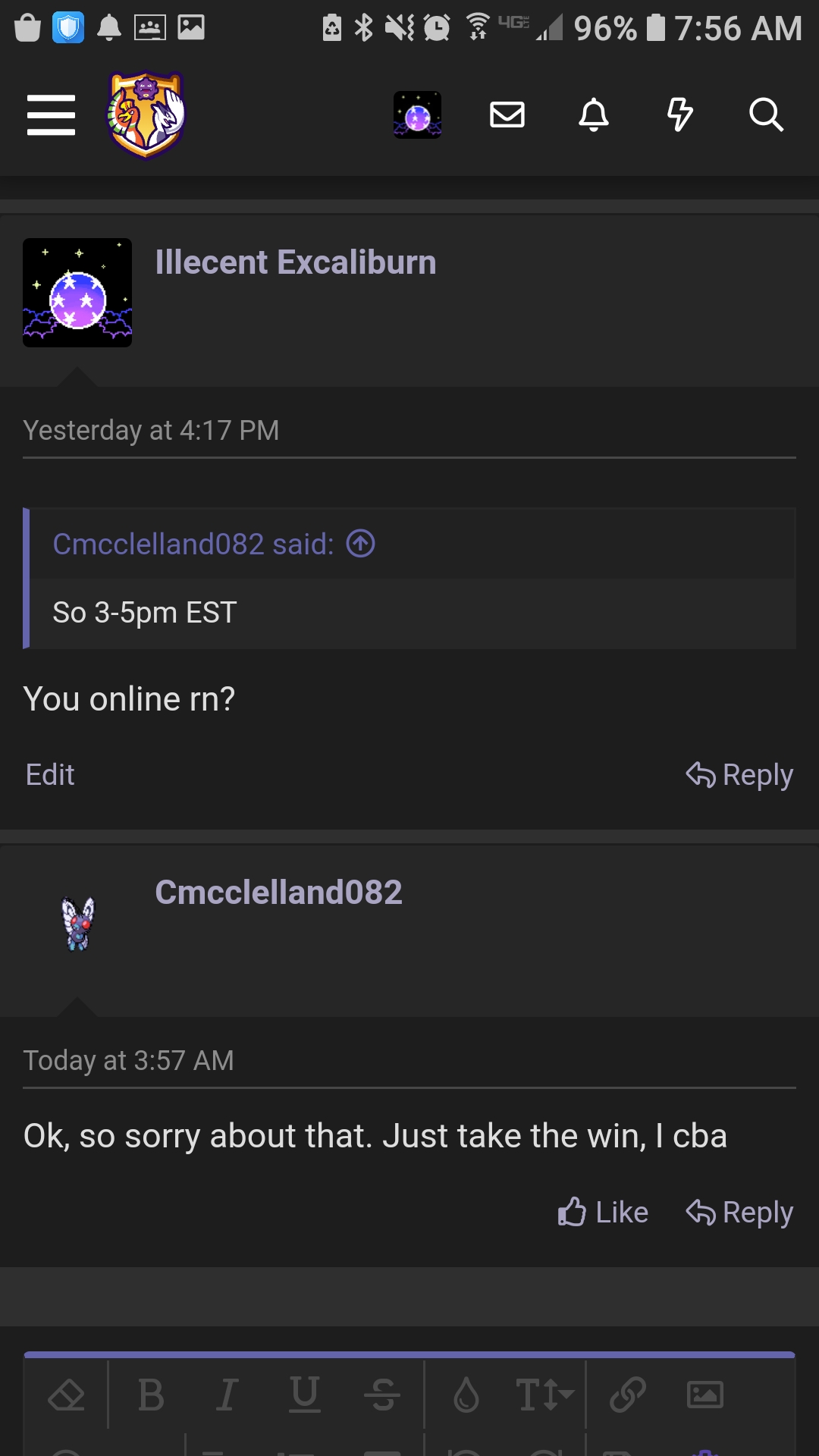Open the text color droplet picker
Screen dimensions: 819x1456
point(466,1395)
